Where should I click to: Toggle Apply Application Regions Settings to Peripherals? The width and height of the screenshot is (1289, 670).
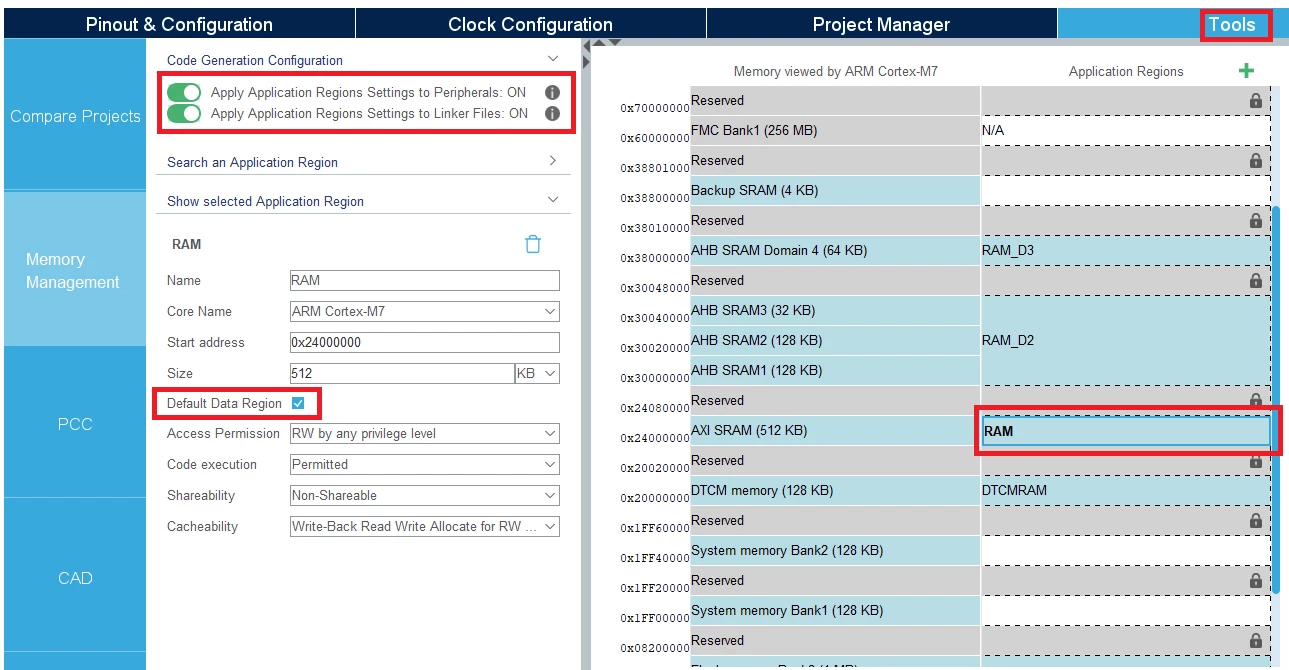click(184, 92)
